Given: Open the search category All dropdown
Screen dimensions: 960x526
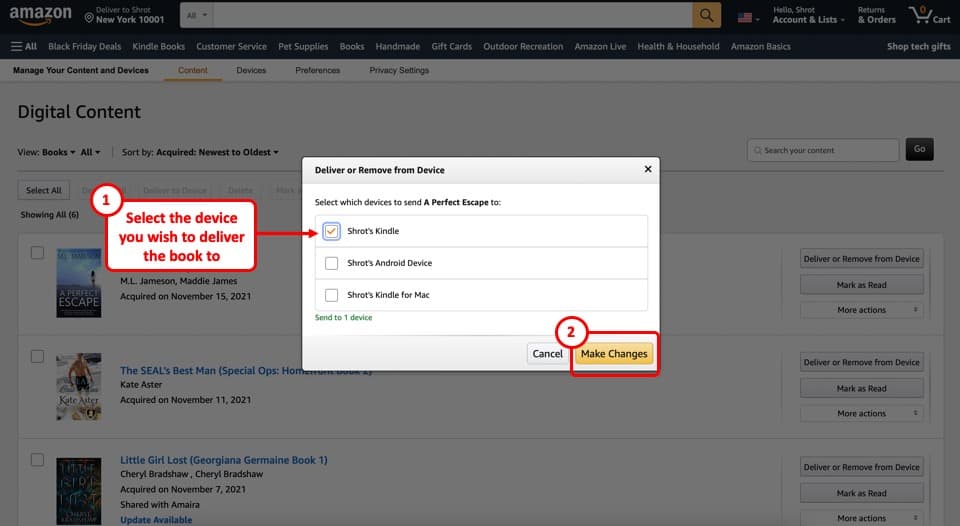Looking at the screenshot, I should [197, 15].
